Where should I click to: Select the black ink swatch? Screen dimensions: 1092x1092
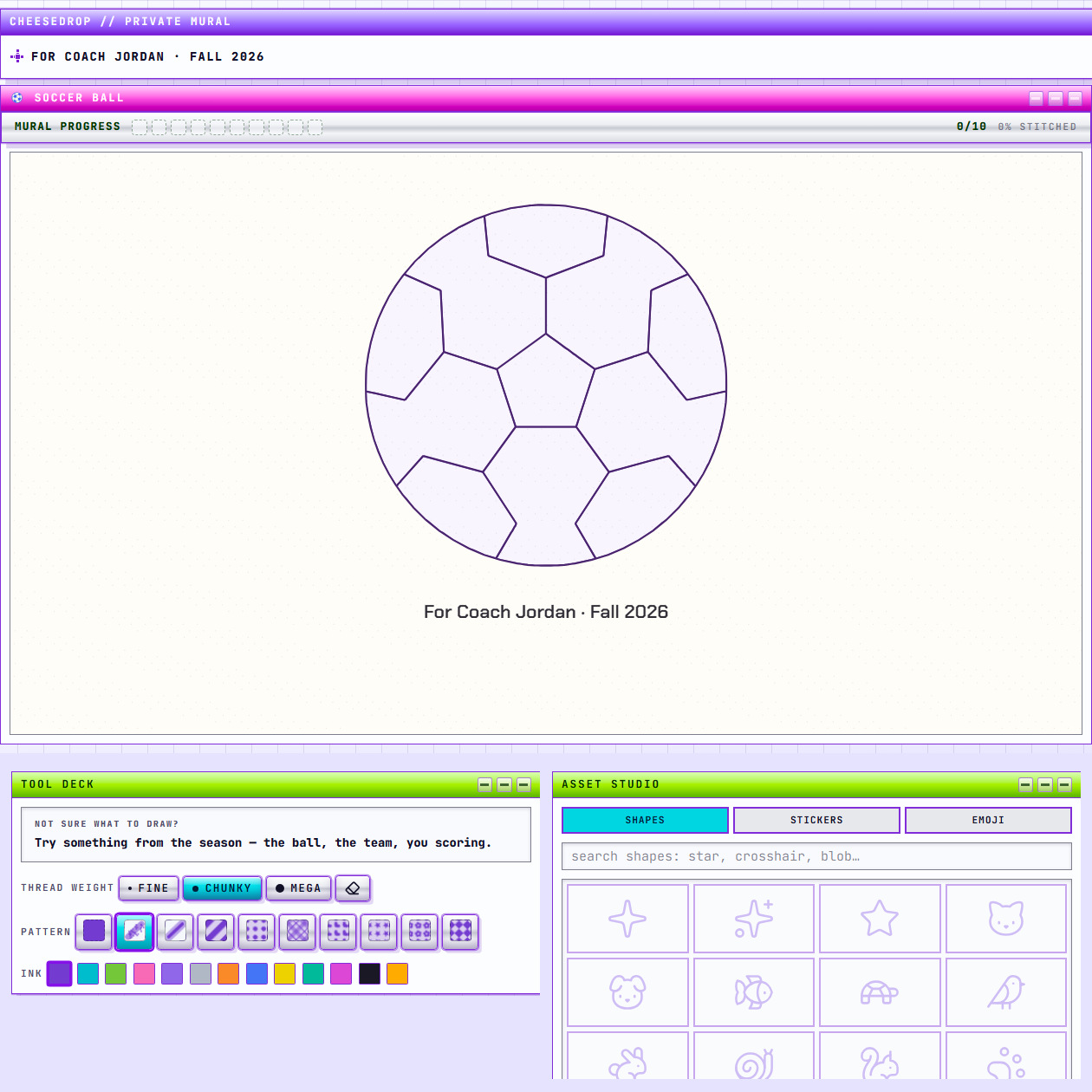click(369, 973)
